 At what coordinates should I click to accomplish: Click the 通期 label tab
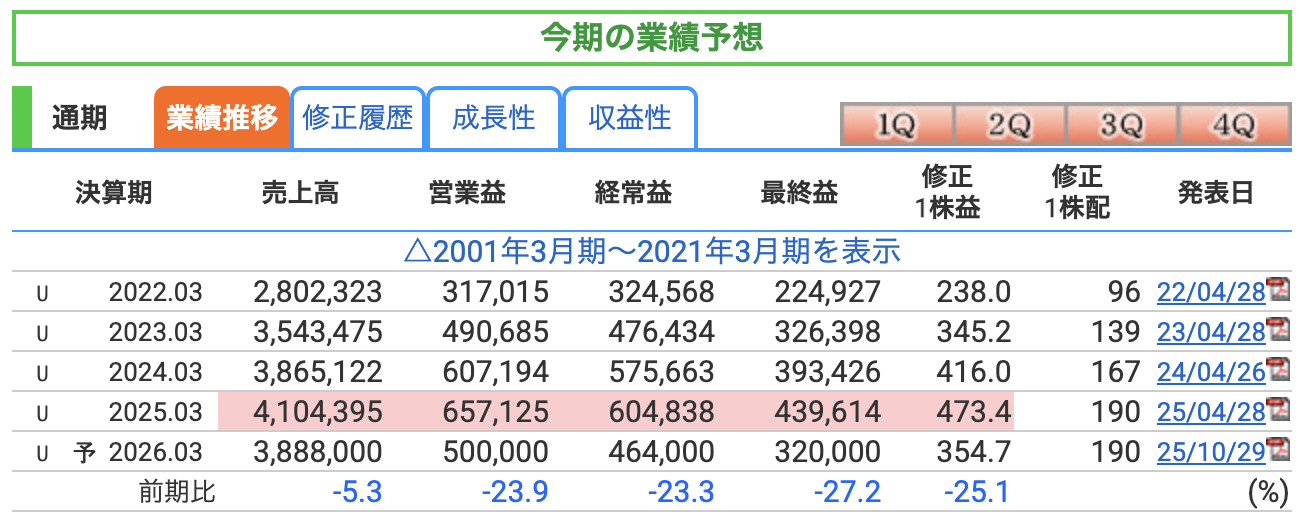80,118
